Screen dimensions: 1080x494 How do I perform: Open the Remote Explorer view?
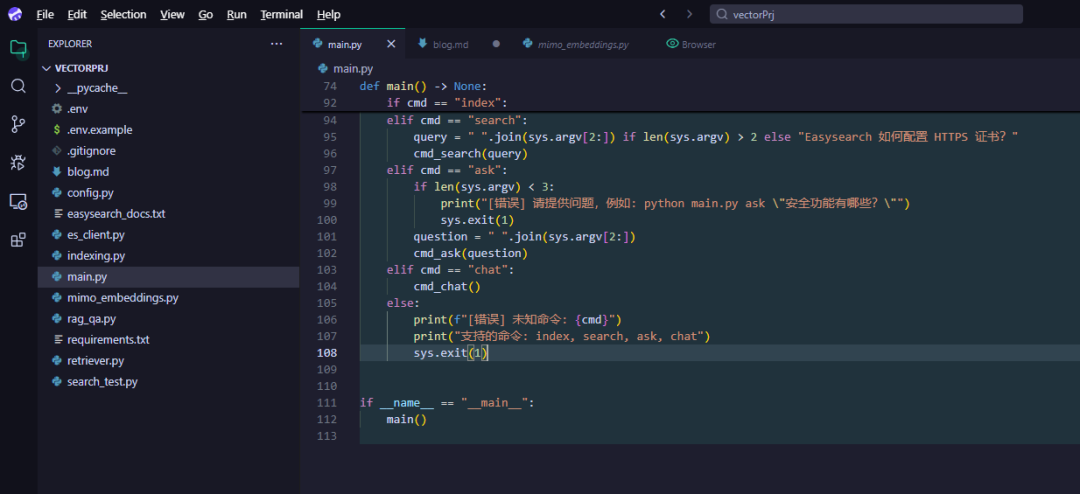click(x=19, y=201)
